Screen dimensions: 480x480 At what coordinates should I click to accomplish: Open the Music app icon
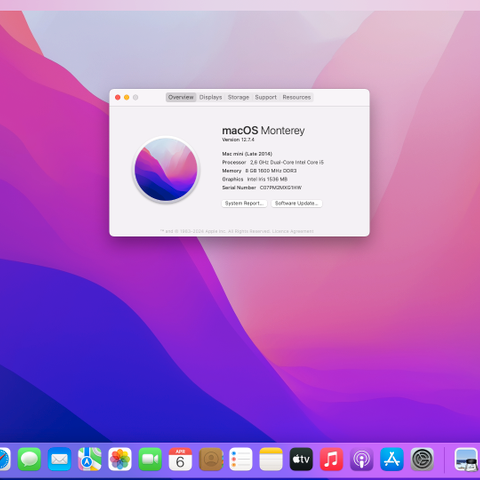(331, 459)
